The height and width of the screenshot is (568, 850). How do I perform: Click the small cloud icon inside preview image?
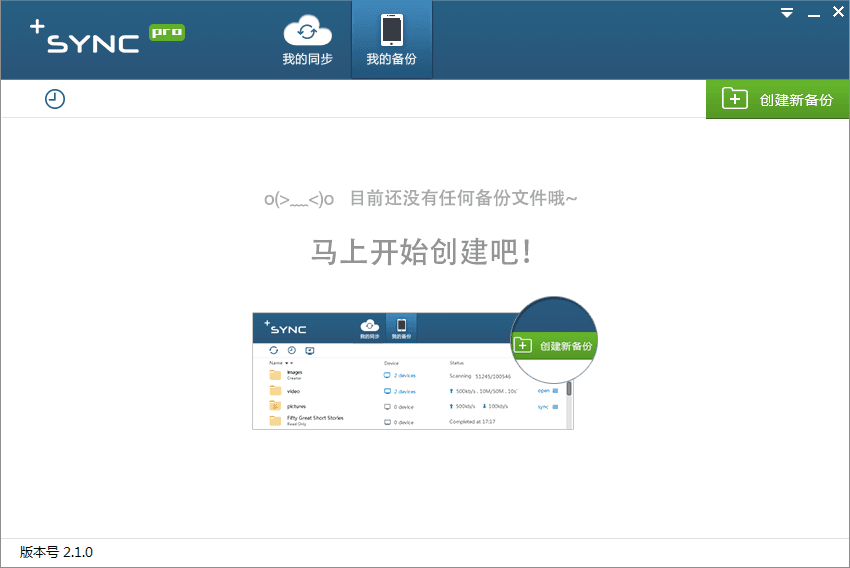pyautogui.click(x=369, y=325)
